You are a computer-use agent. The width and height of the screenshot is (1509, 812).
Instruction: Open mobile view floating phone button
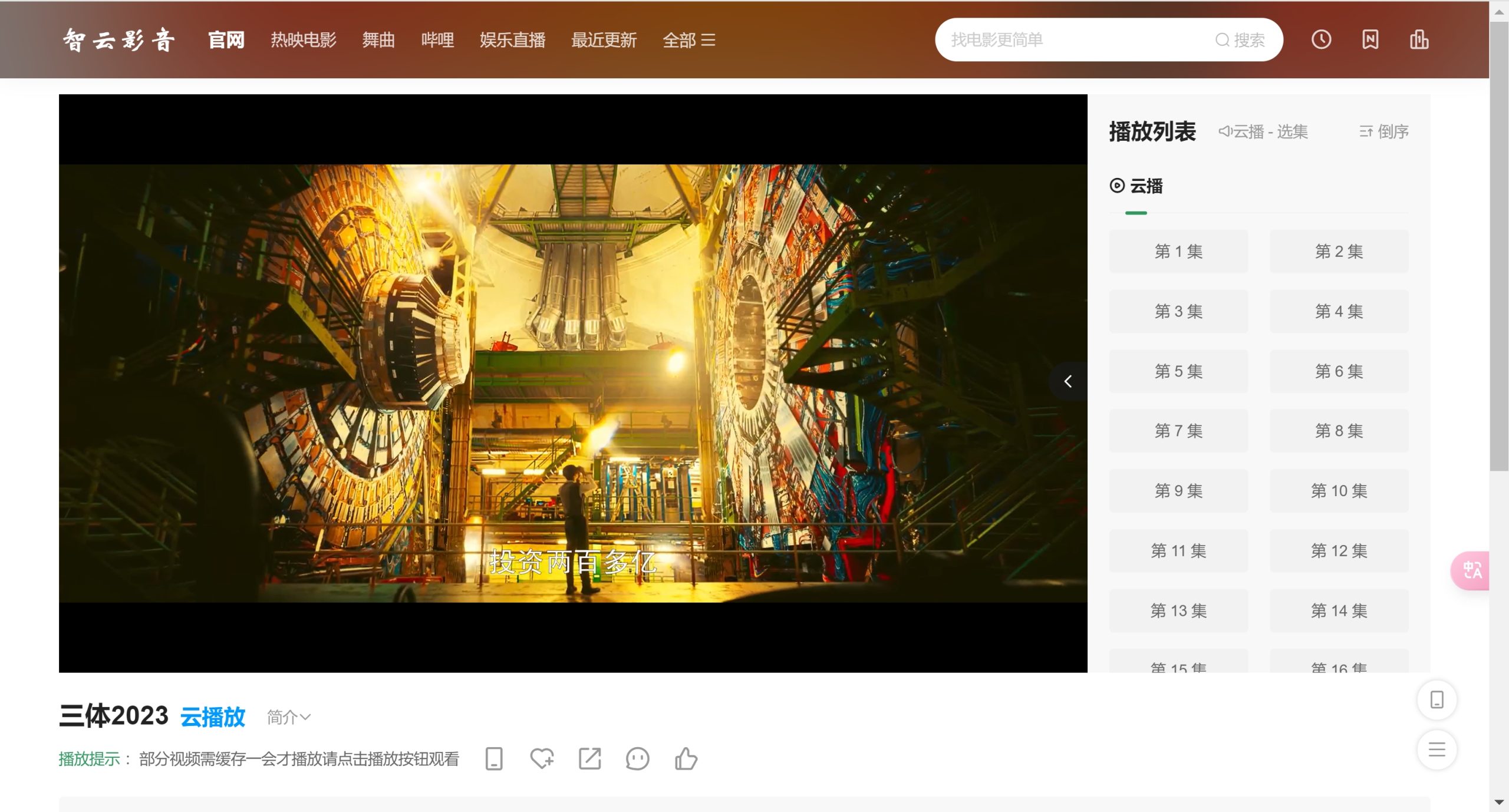pos(1436,699)
